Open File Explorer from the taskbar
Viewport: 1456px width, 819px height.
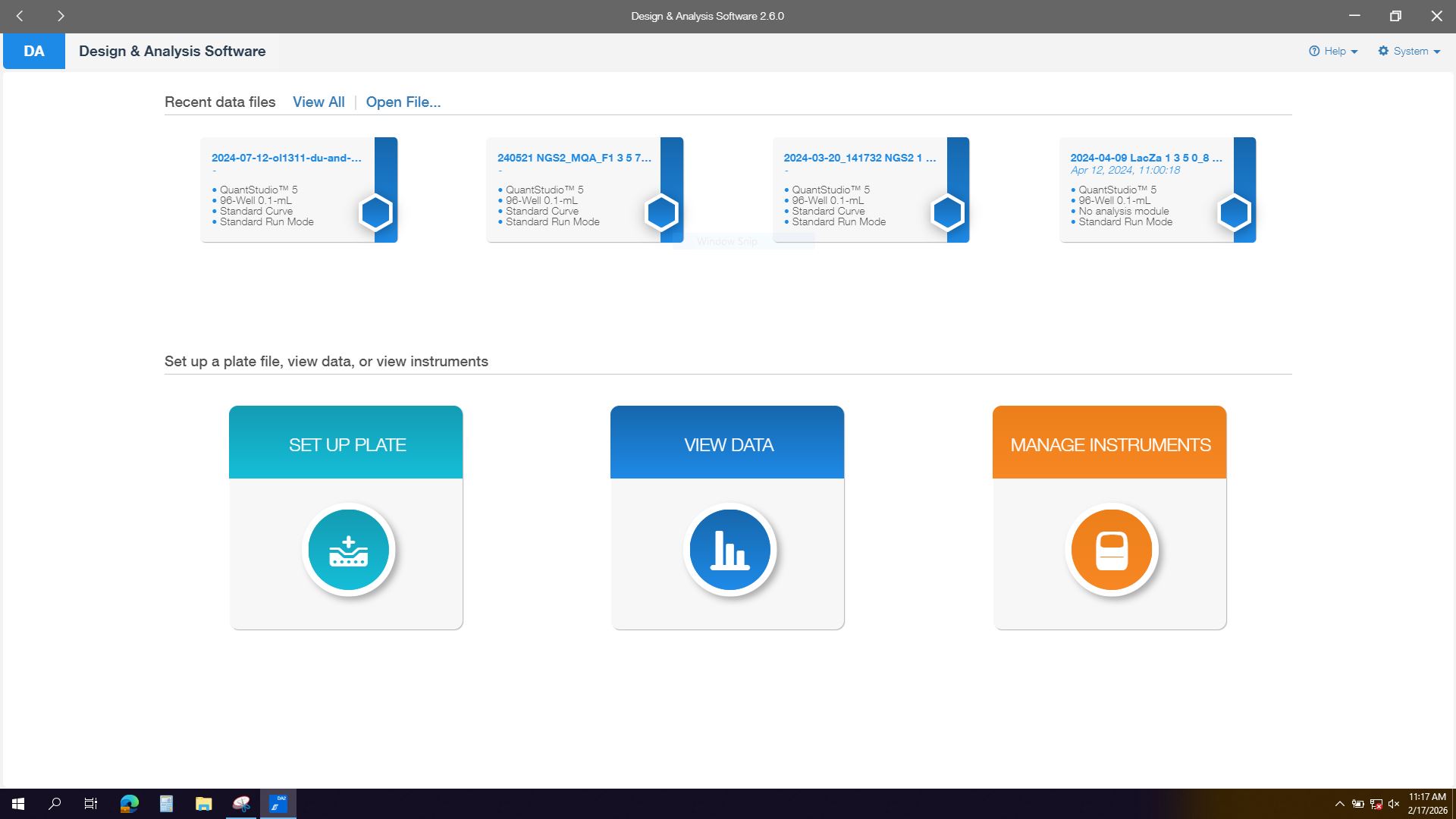pos(203,804)
